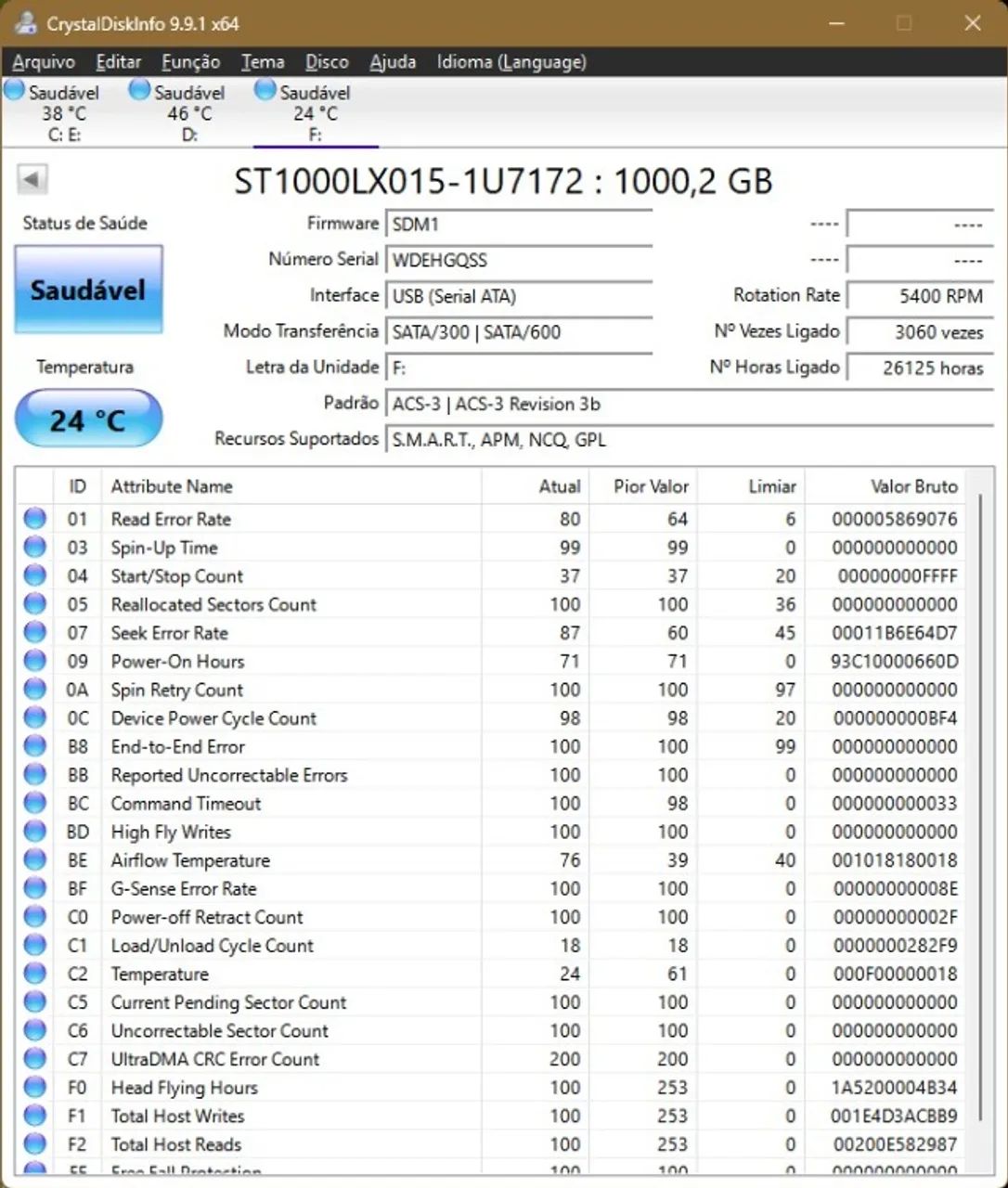Click the Padrão field ACS-3 Revision 3b
Viewport: 1008px width, 1188px height.
(x=690, y=405)
